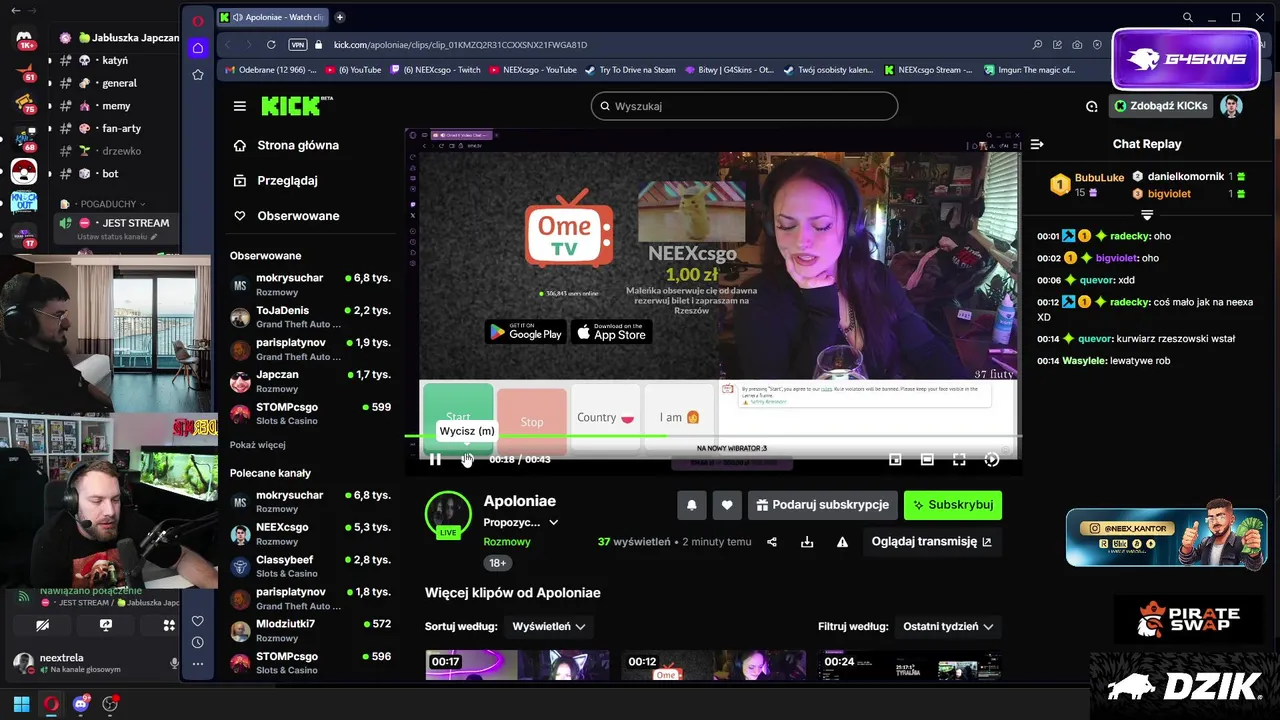Open the Opera sidebar heart icon
This screenshot has height=720, width=1280.
click(198, 621)
